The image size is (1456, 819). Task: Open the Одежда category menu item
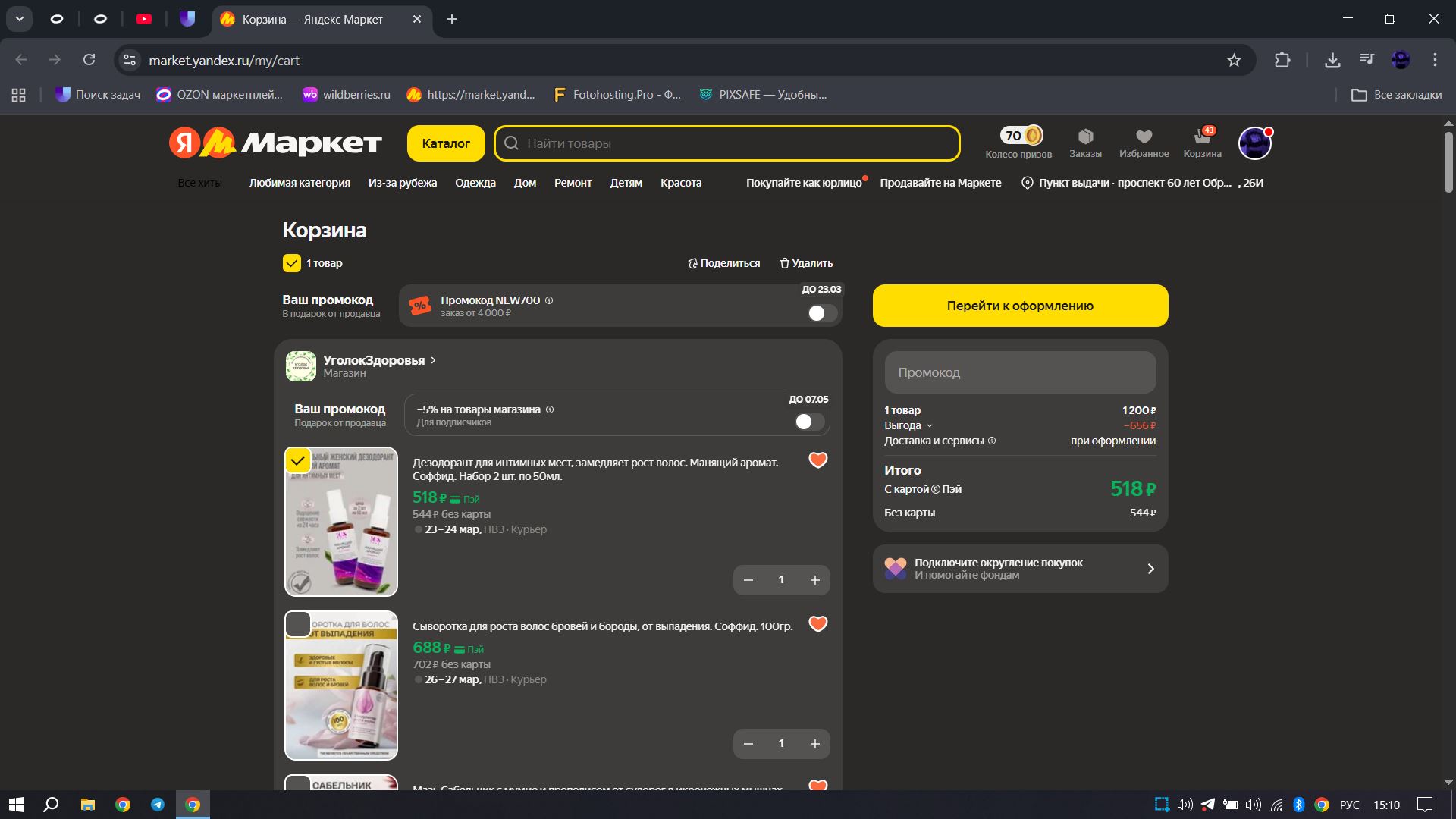(x=475, y=183)
